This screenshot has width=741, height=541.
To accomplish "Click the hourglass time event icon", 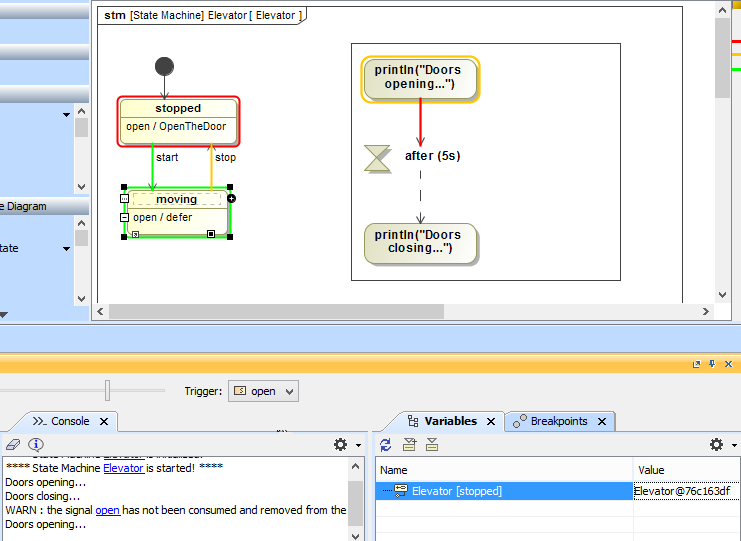I will [378, 158].
